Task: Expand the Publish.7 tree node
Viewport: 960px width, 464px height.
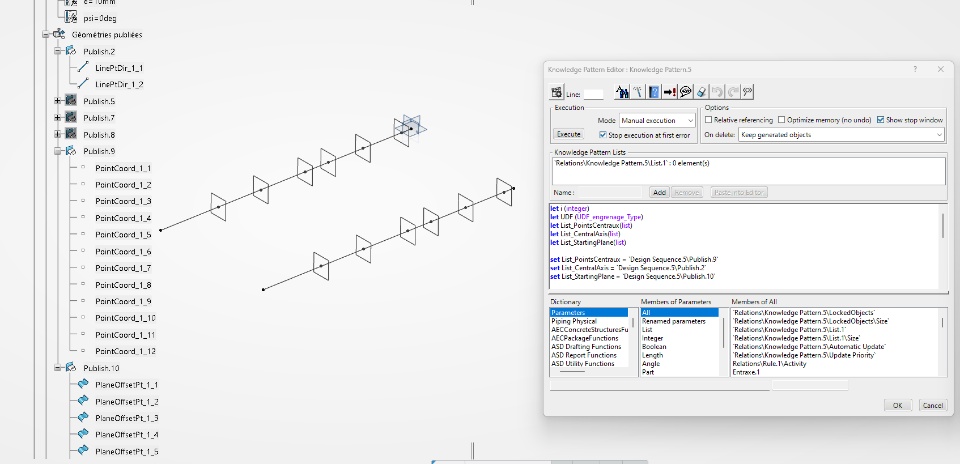Action: click(x=58, y=117)
